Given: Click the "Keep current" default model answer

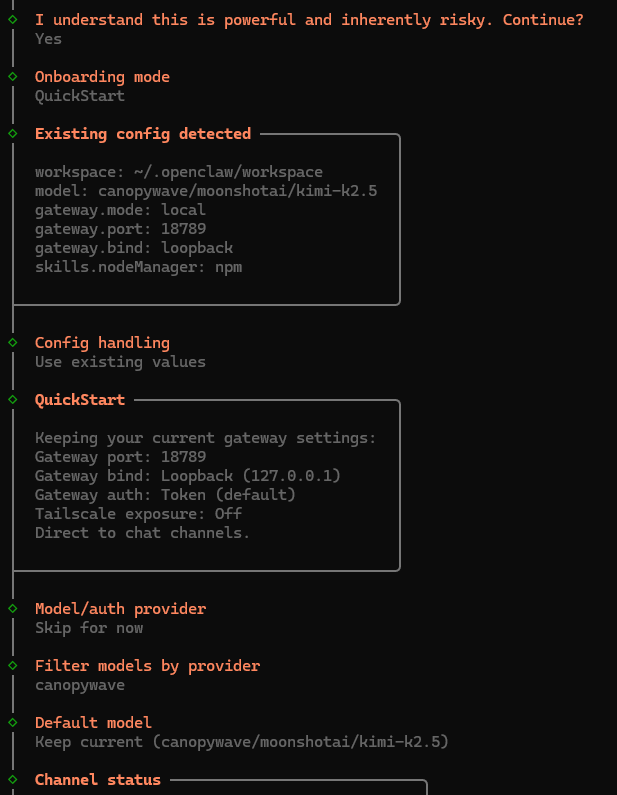Looking at the screenshot, I should (x=242, y=742).
